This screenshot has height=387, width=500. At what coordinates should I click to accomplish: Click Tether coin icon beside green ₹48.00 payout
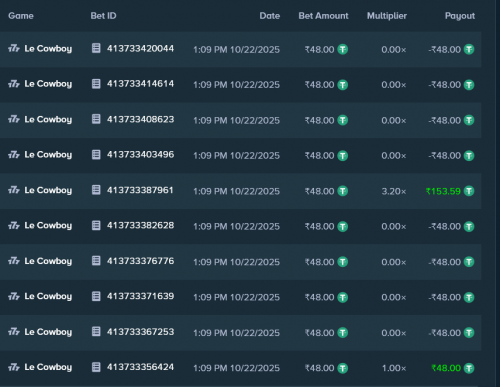coord(469,368)
